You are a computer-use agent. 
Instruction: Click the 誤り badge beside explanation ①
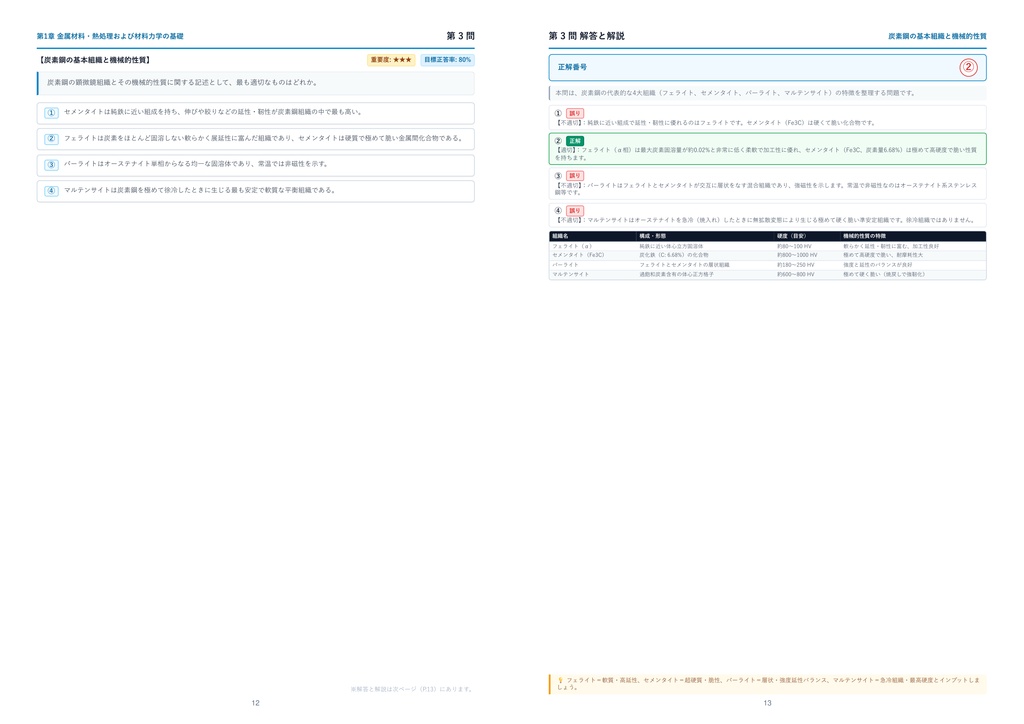pos(575,114)
